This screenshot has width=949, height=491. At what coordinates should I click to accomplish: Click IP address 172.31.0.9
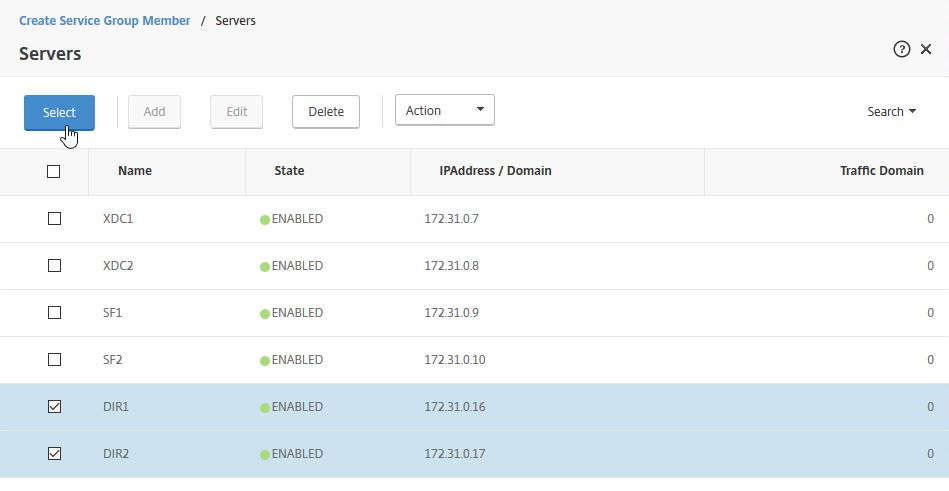pos(452,312)
